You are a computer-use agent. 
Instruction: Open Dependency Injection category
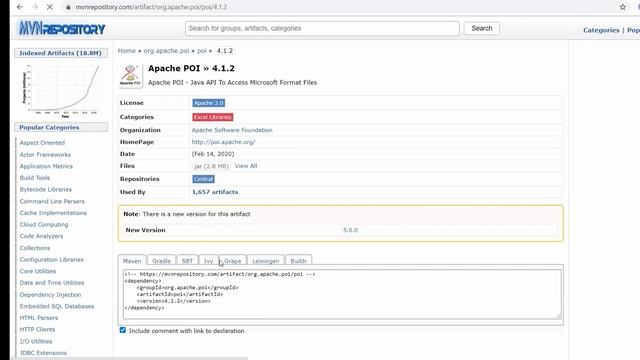(50, 295)
